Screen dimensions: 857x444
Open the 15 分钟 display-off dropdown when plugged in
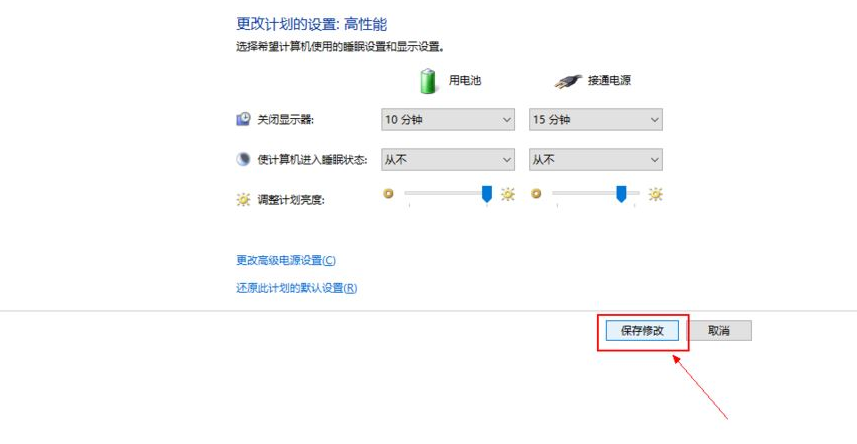point(596,119)
